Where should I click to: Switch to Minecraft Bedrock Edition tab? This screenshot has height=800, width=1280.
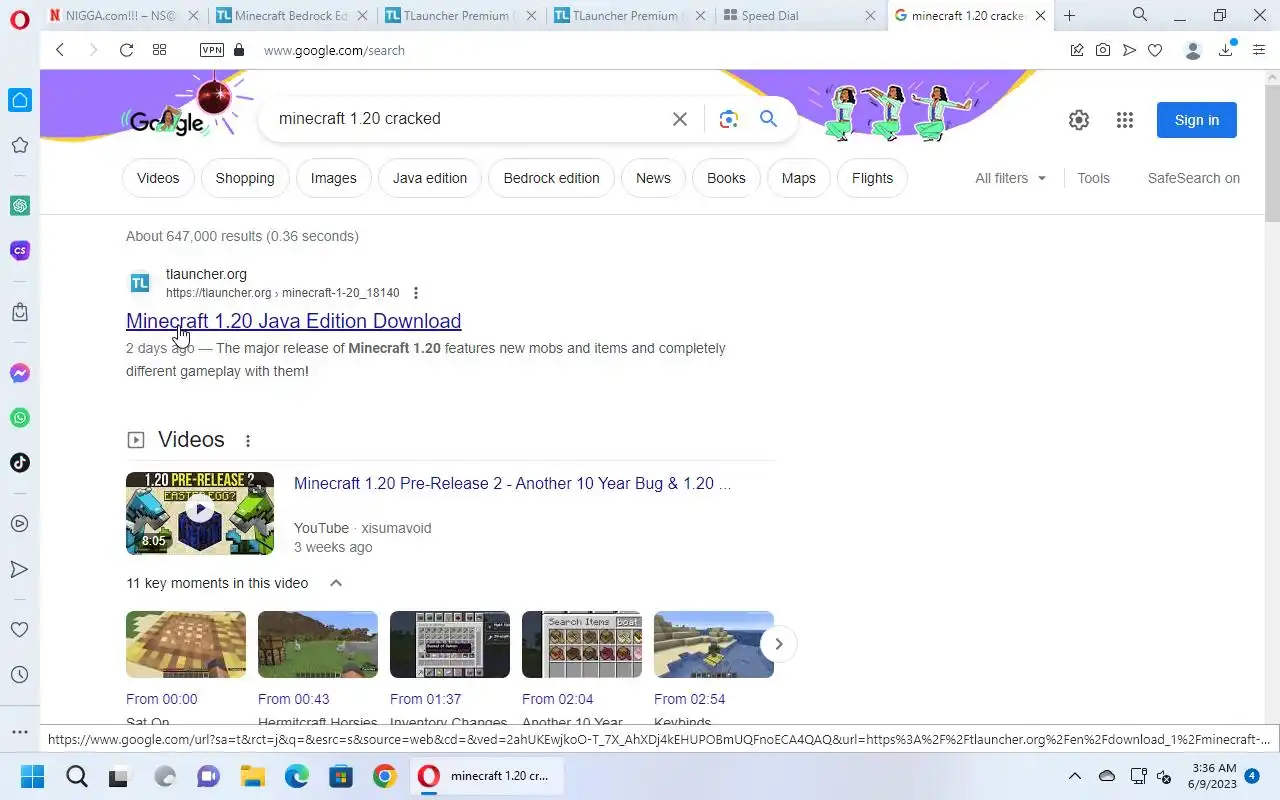tap(293, 15)
